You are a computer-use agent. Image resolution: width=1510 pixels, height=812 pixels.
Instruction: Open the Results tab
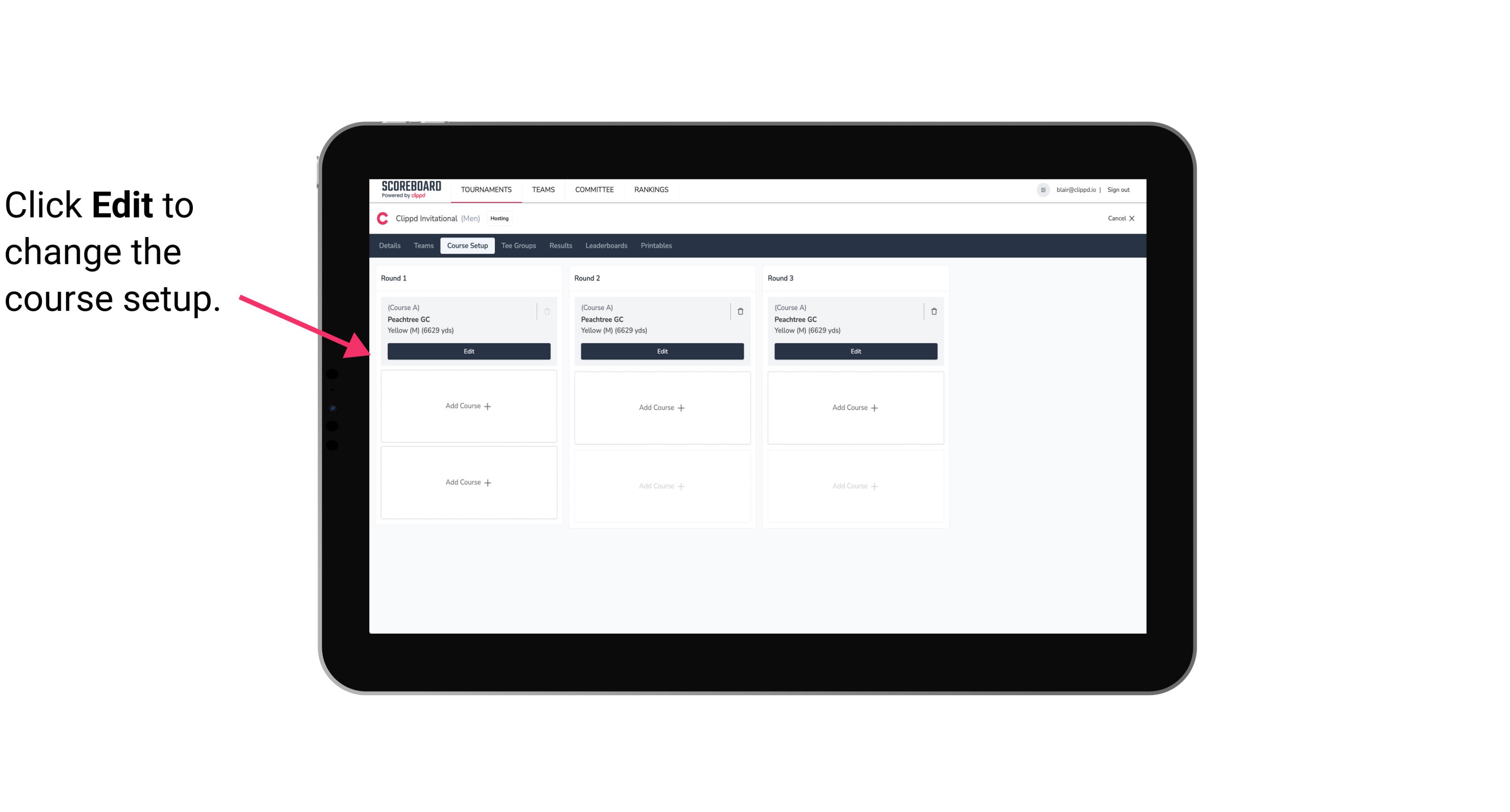point(560,246)
